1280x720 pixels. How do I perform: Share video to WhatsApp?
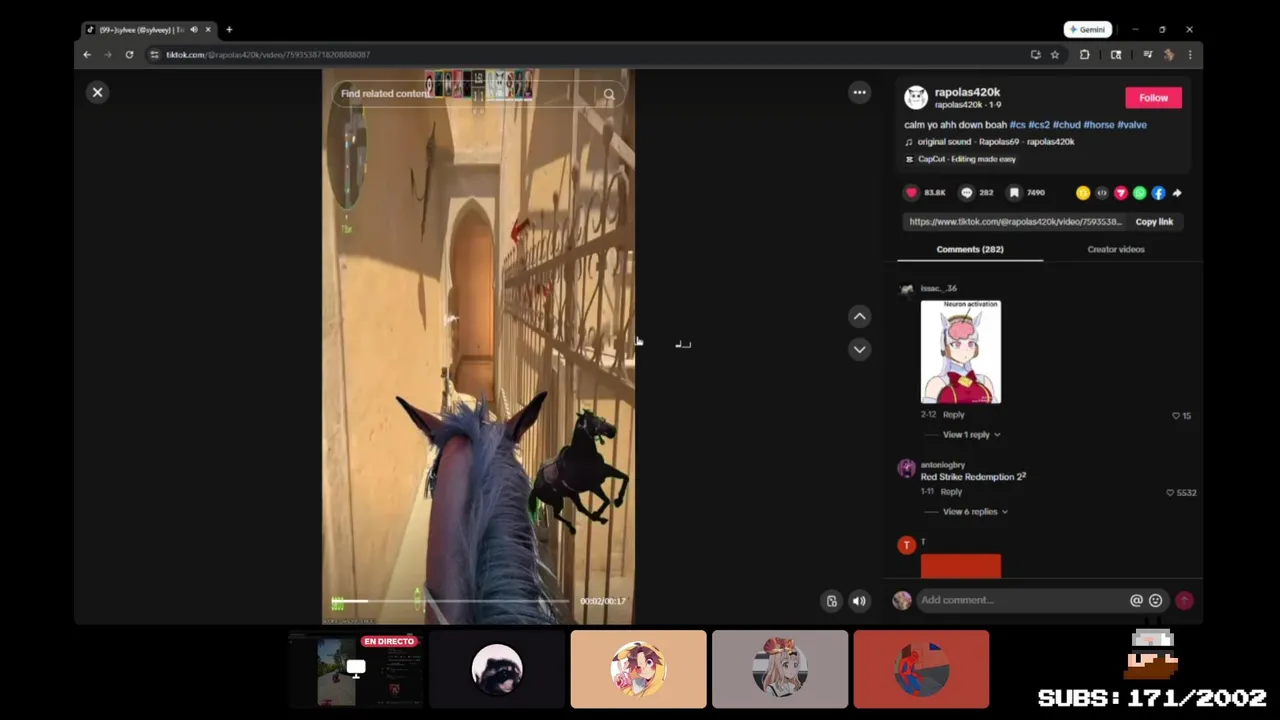[1139, 193]
